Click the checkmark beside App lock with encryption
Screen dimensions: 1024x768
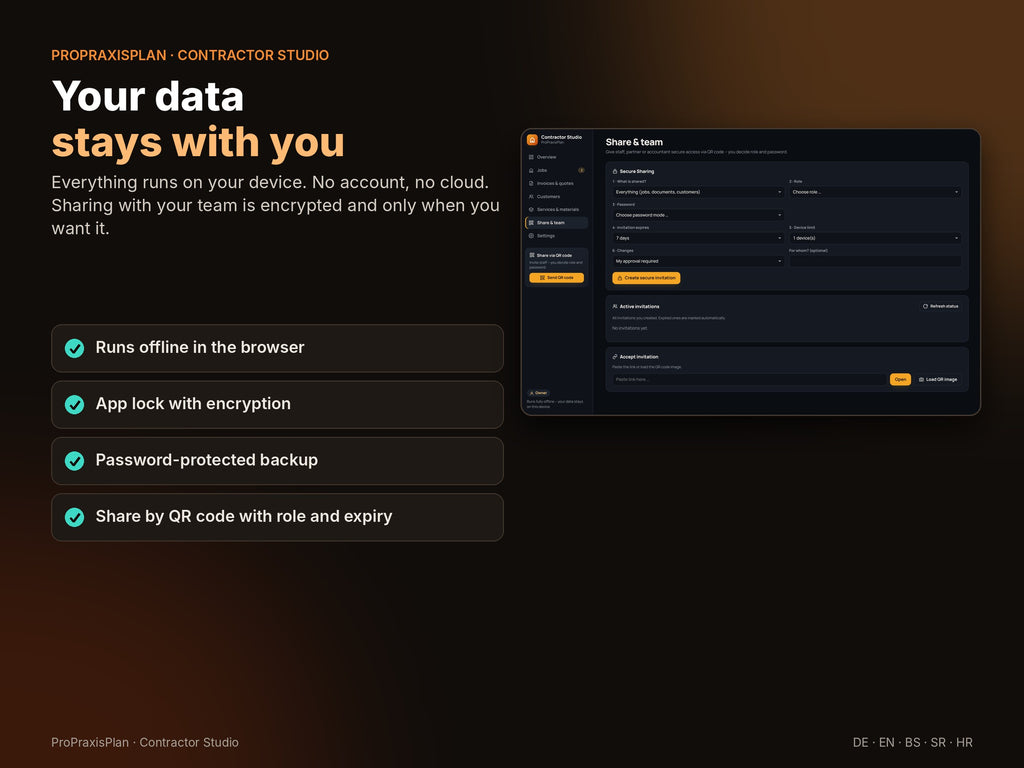[x=74, y=404]
